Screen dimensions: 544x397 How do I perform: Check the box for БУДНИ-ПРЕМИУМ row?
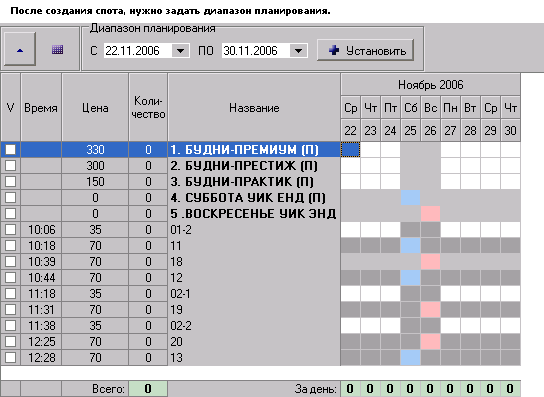10,150
